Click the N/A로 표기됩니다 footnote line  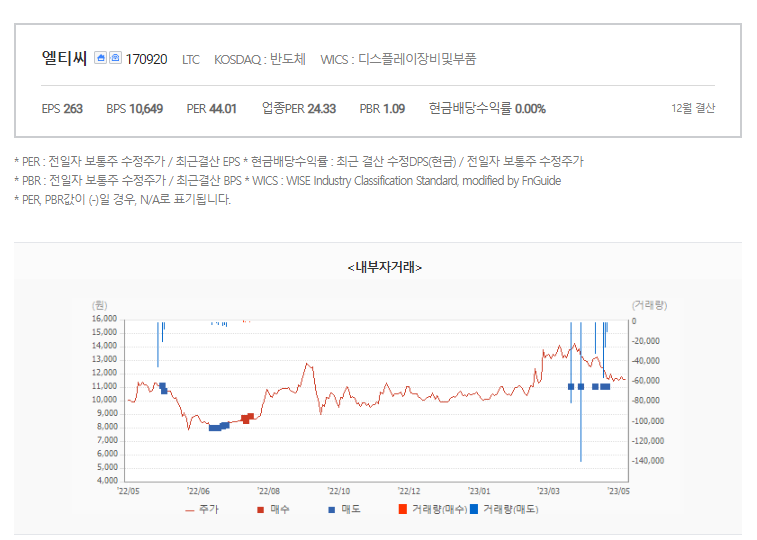[123, 199]
